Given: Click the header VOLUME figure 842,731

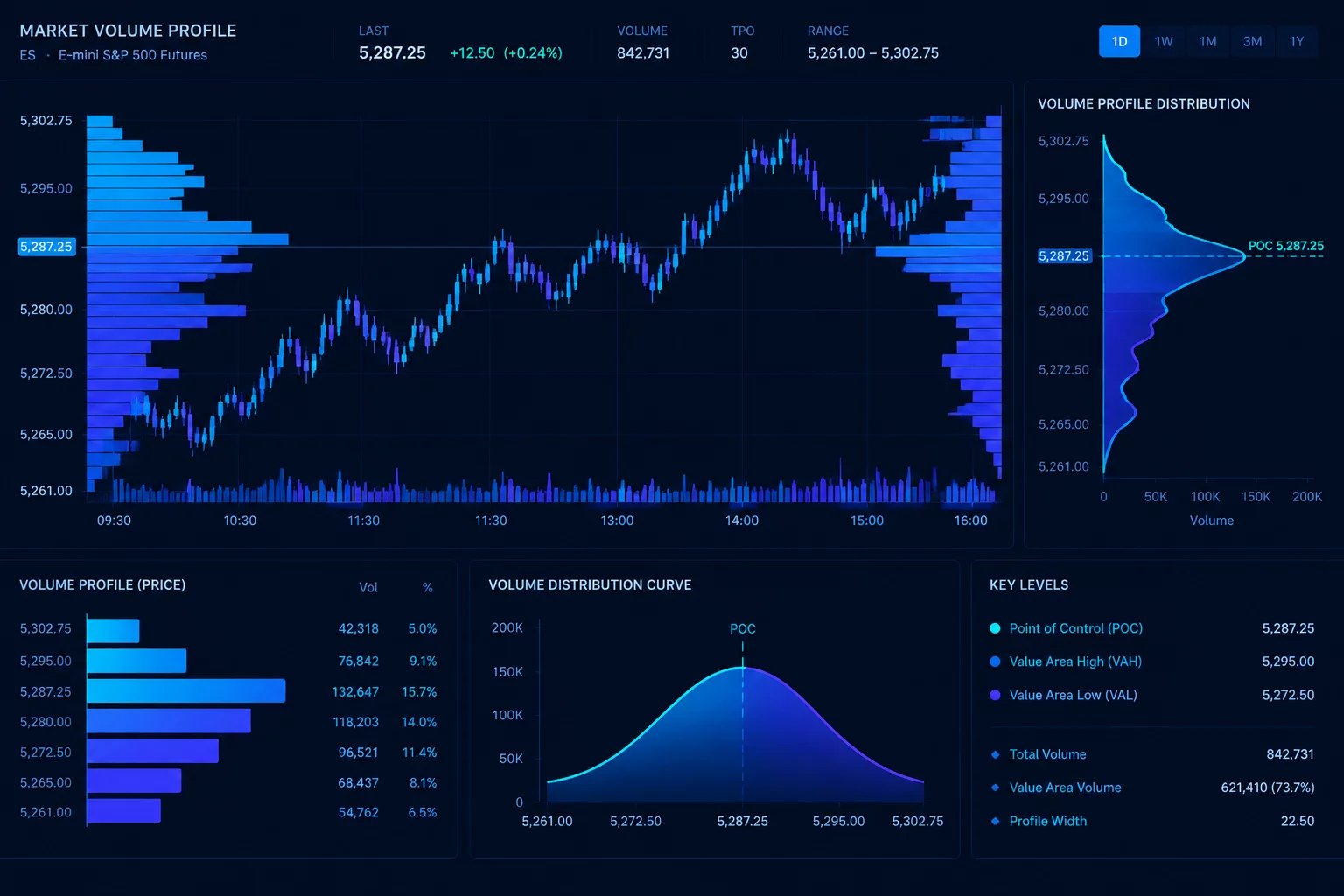Looking at the screenshot, I should (x=643, y=53).
